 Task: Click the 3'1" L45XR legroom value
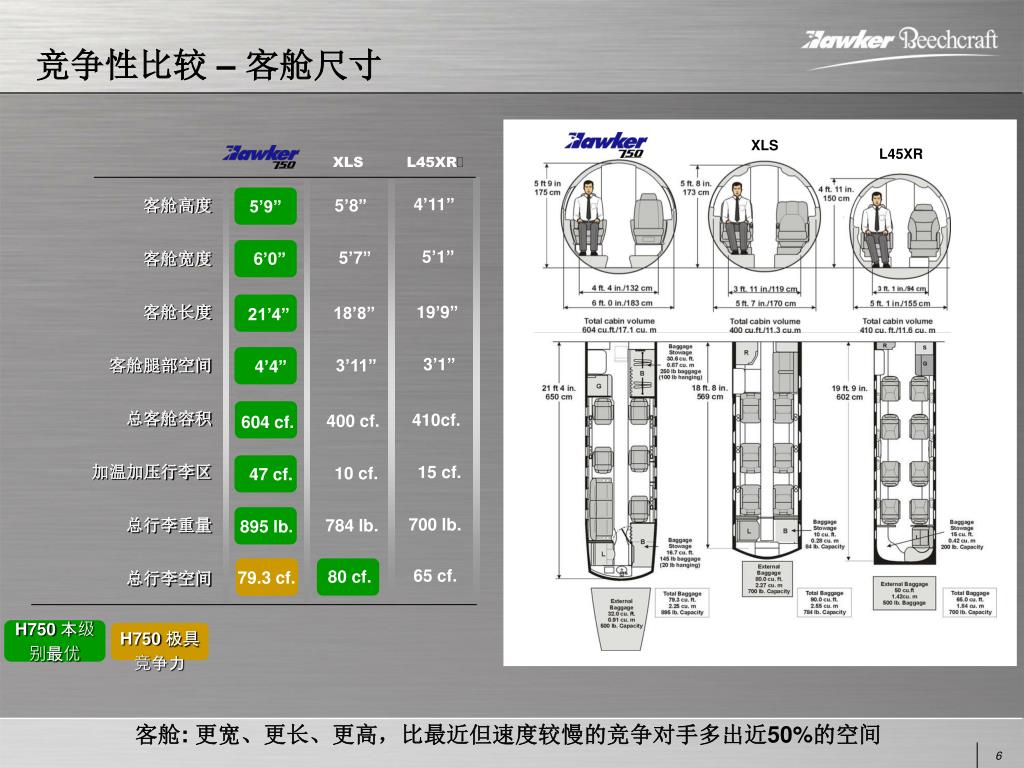[439, 364]
